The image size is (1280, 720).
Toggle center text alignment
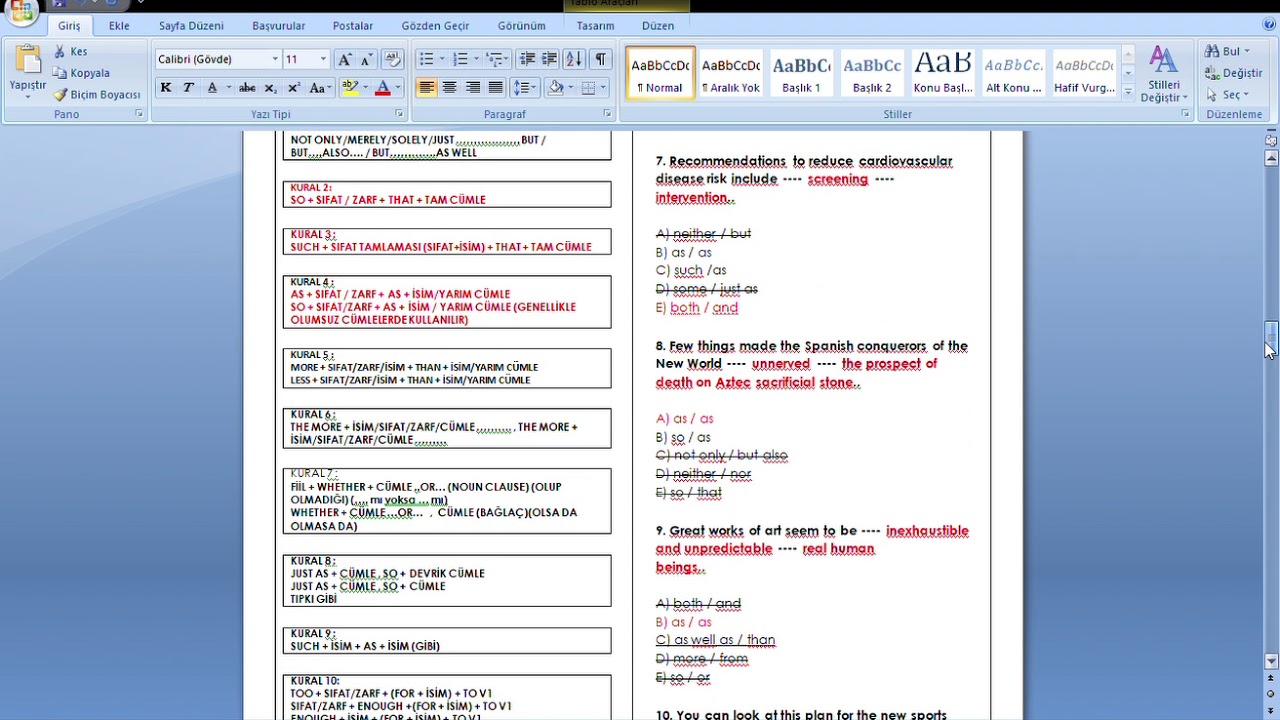(449, 88)
